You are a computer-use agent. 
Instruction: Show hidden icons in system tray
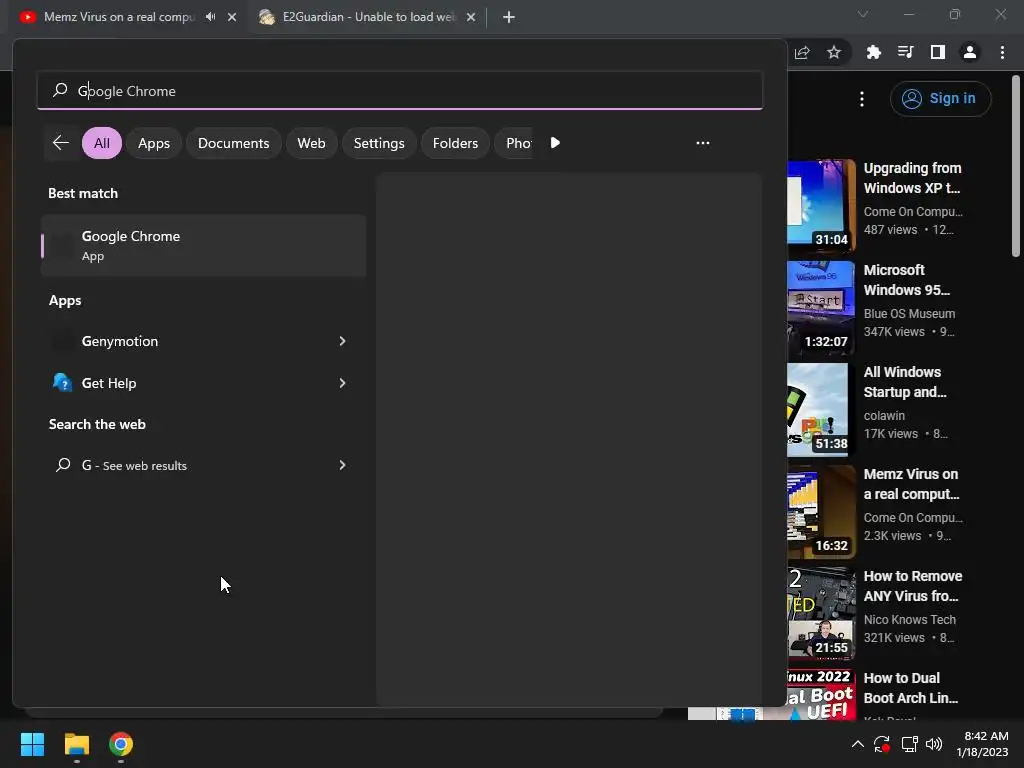click(x=857, y=744)
